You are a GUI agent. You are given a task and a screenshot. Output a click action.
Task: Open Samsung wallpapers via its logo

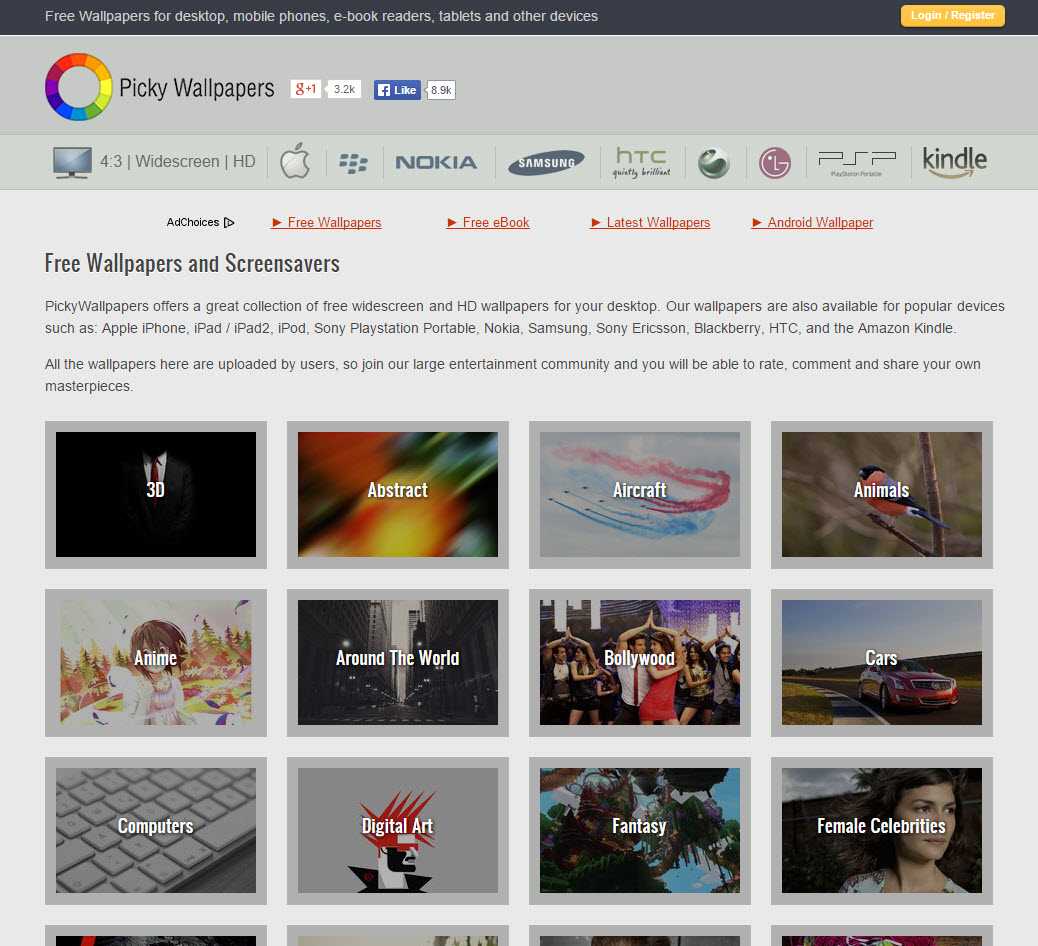tap(546, 163)
